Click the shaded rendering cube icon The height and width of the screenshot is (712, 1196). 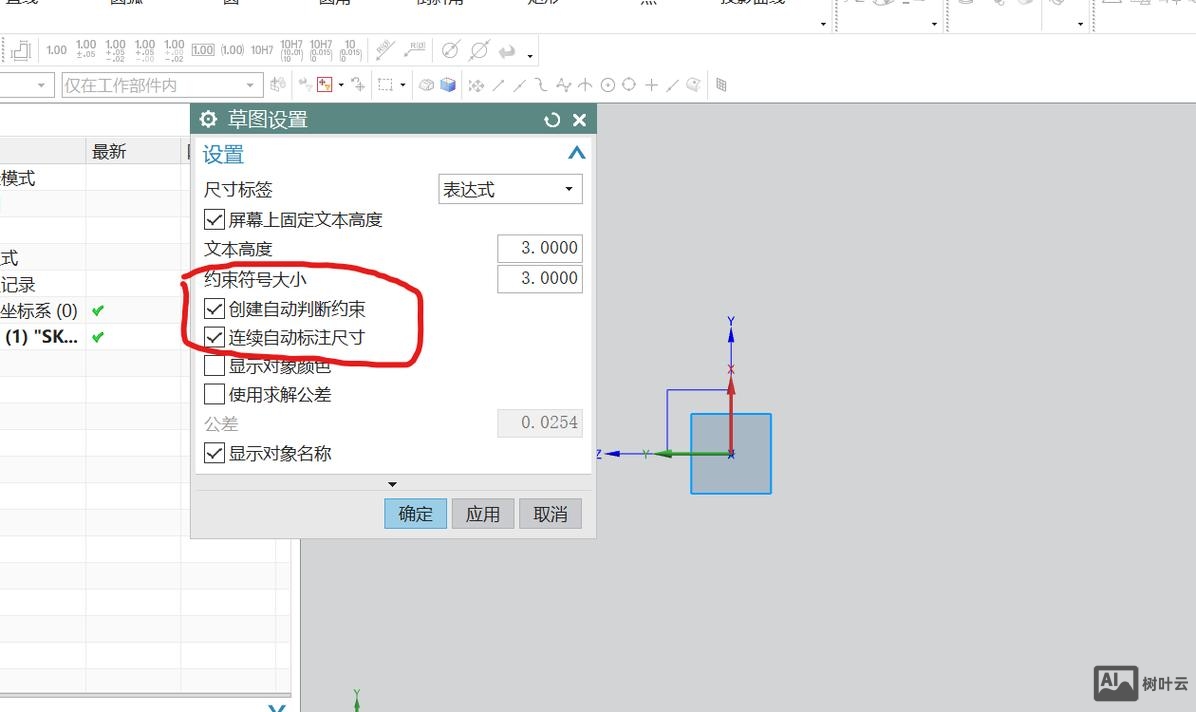449,84
